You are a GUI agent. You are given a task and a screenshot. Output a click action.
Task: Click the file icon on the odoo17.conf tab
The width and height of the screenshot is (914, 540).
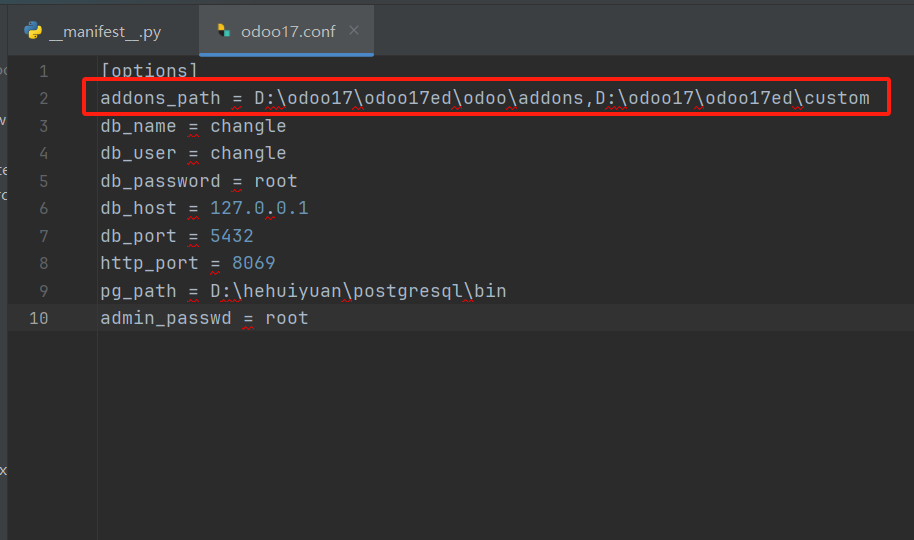(x=224, y=30)
